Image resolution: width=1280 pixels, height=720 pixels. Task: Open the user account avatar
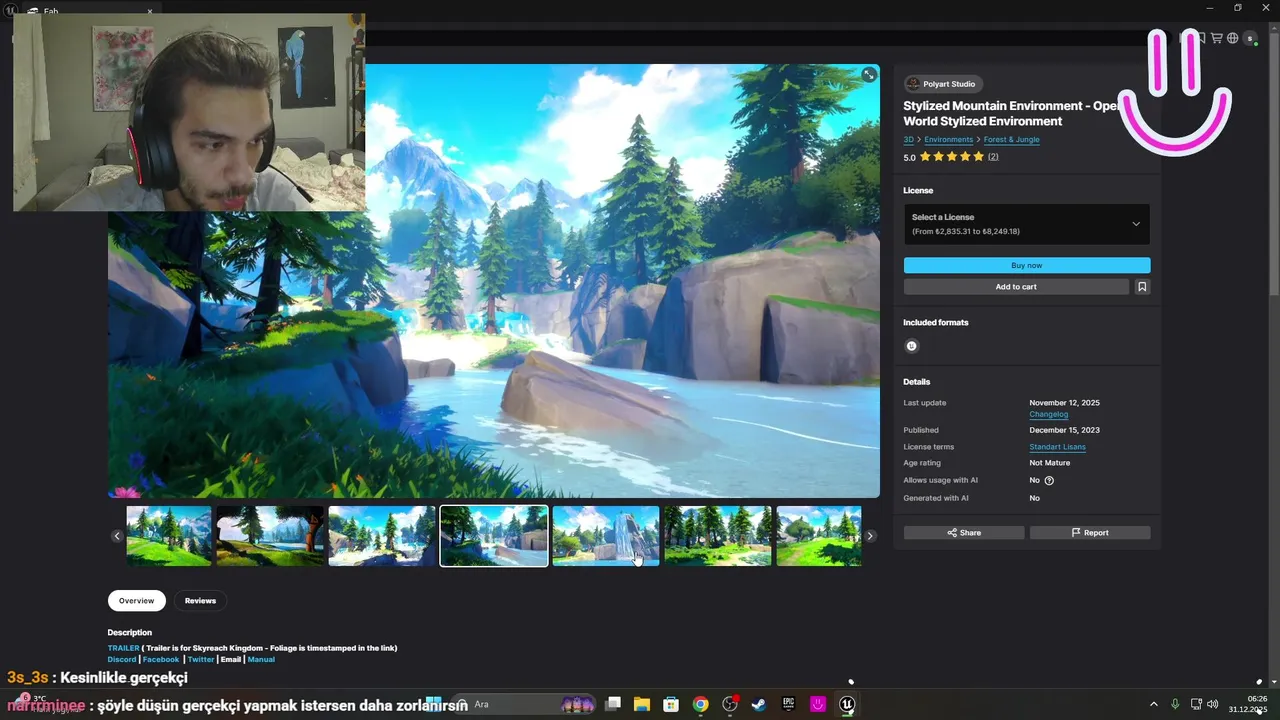1249,38
